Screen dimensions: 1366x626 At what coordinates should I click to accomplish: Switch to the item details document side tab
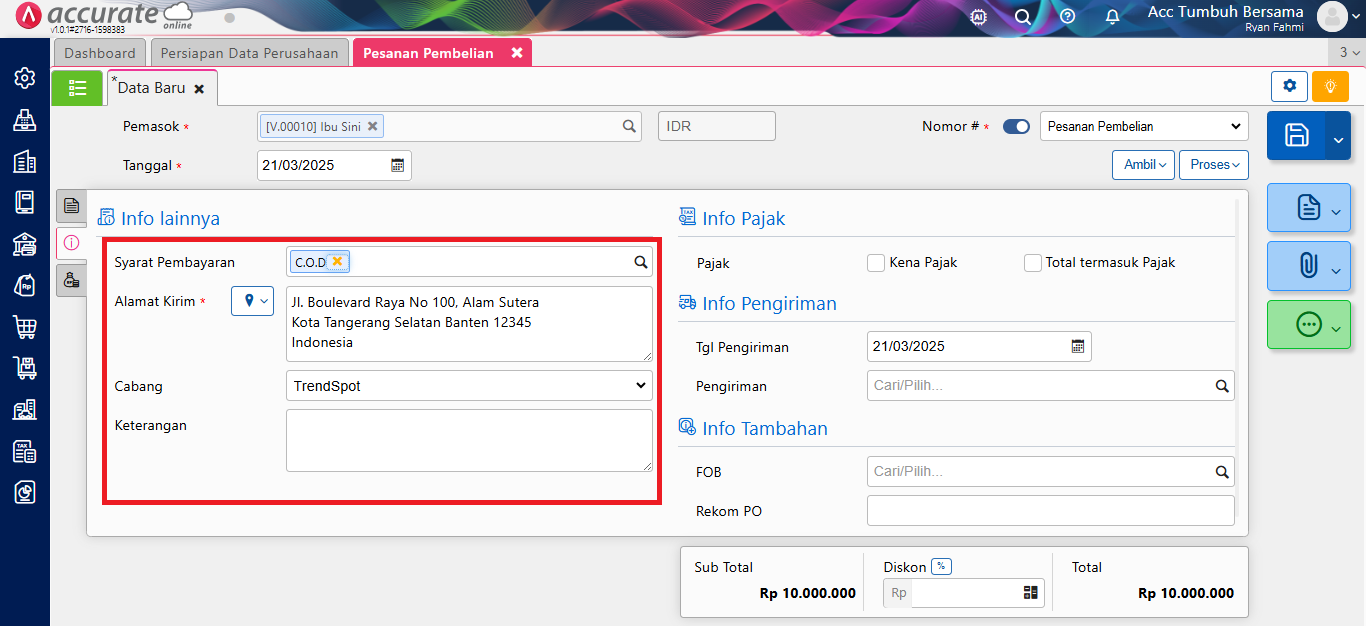[x=71, y=206]
